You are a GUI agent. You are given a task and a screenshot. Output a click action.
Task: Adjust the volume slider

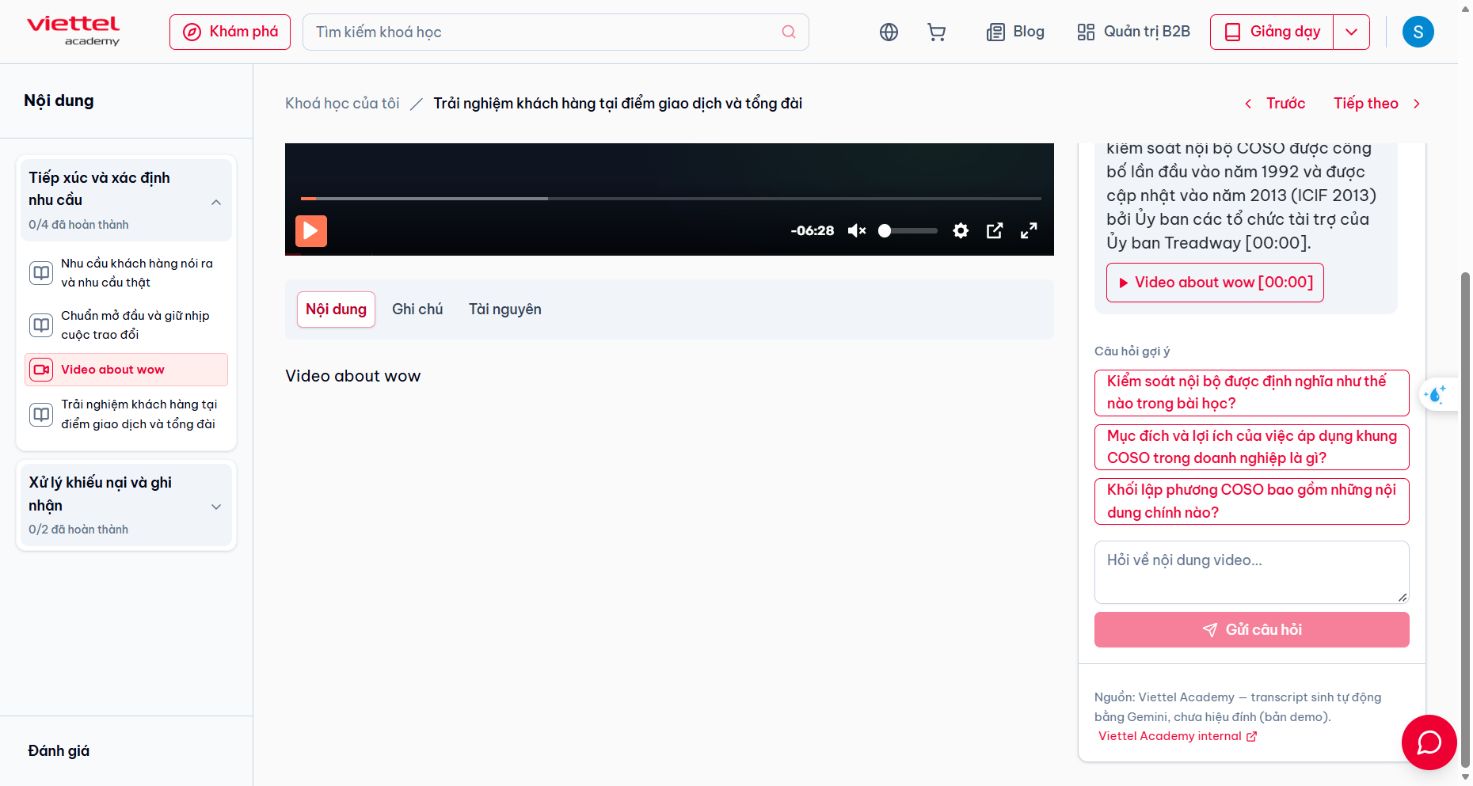[908, 231]
